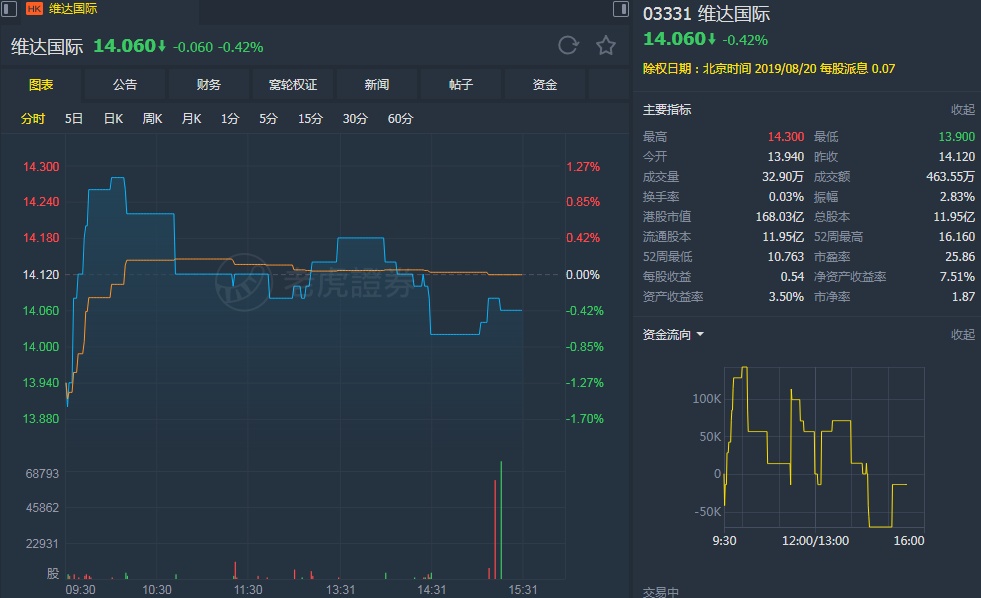Click the 52周最高 value 16.160

[x=956, y=236]
